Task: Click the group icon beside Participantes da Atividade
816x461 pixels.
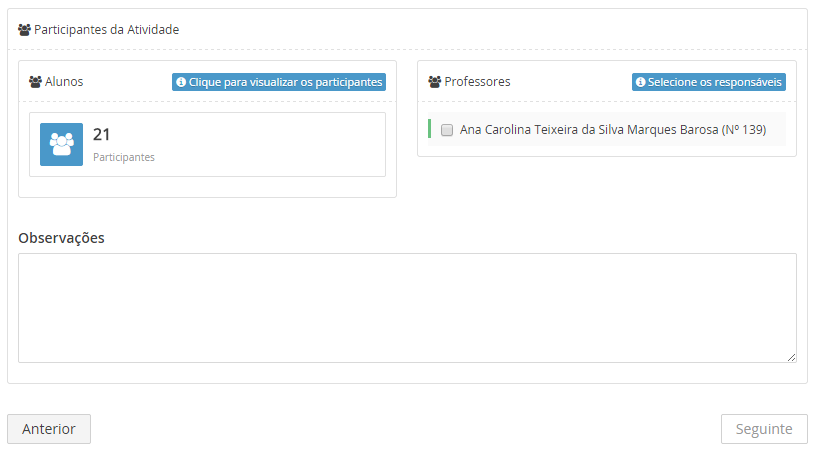Action: click(x=25, y=30)
